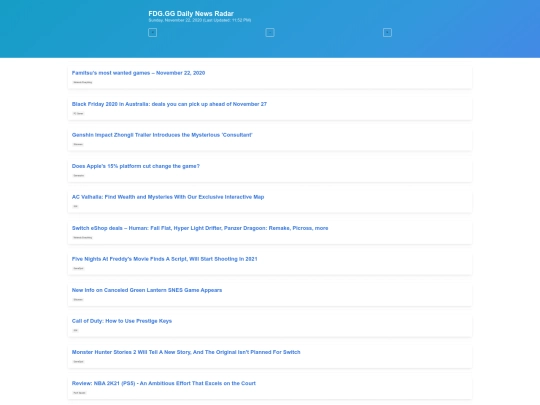Click the source tag under Famitsu headline
Image resolution: width=540 pixels, height=405 pixels.
click(x=83, y=82)
